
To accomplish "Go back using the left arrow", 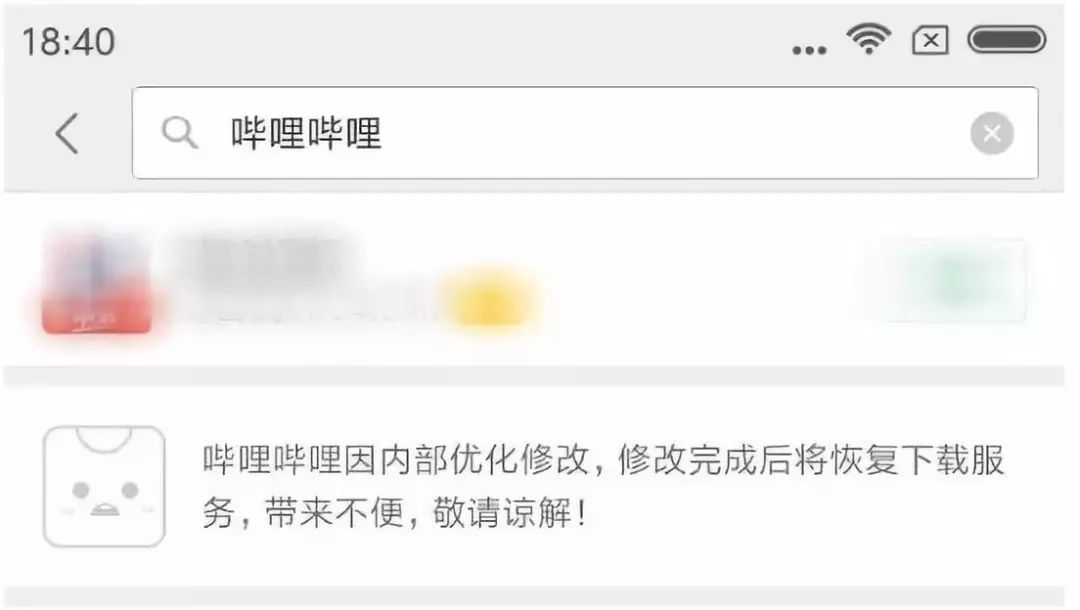I will coord(68,133).
